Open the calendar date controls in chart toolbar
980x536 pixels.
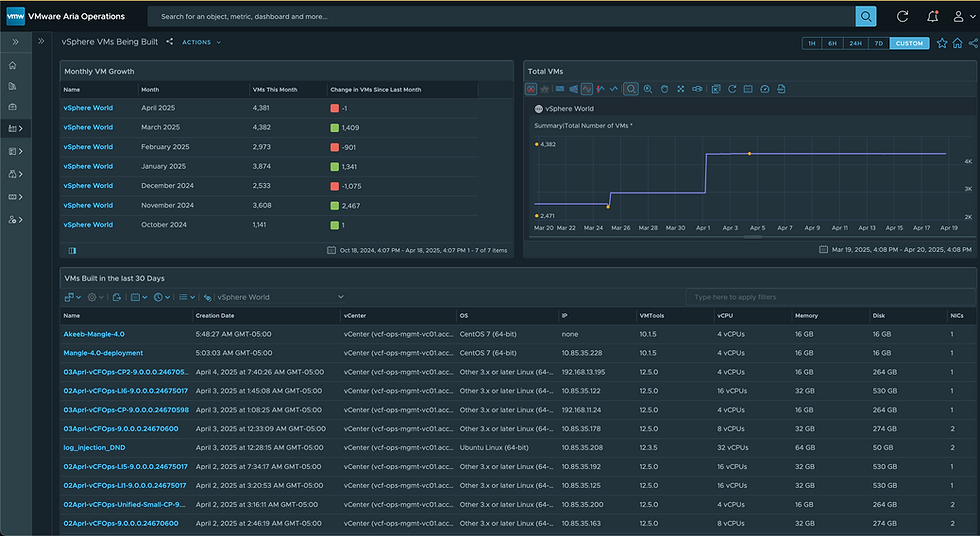(748, 89)
